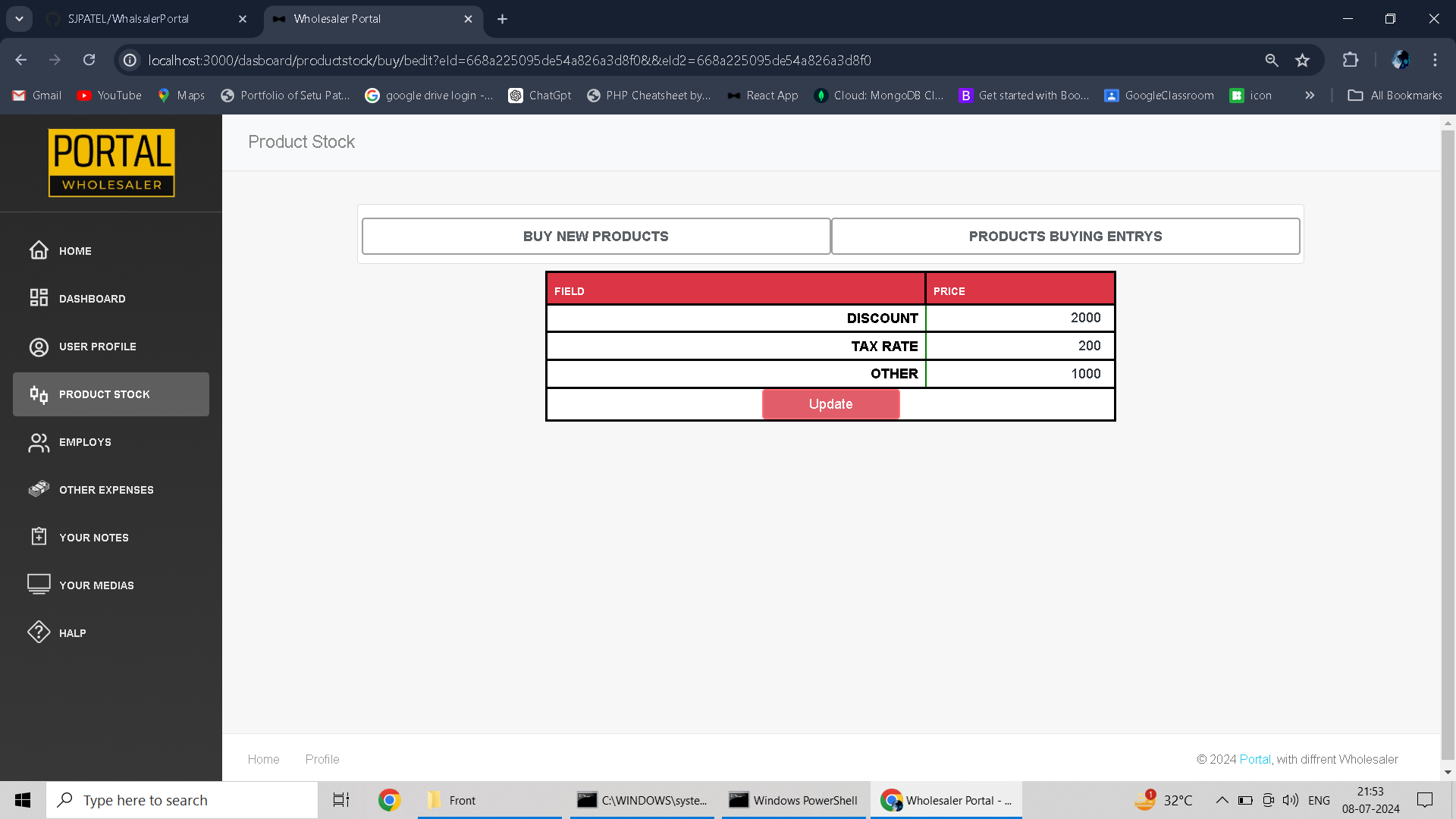Screen dimensions: 1456x819
Task: Open the Product Stock sidebar menu item
Action: pos(111,394)
